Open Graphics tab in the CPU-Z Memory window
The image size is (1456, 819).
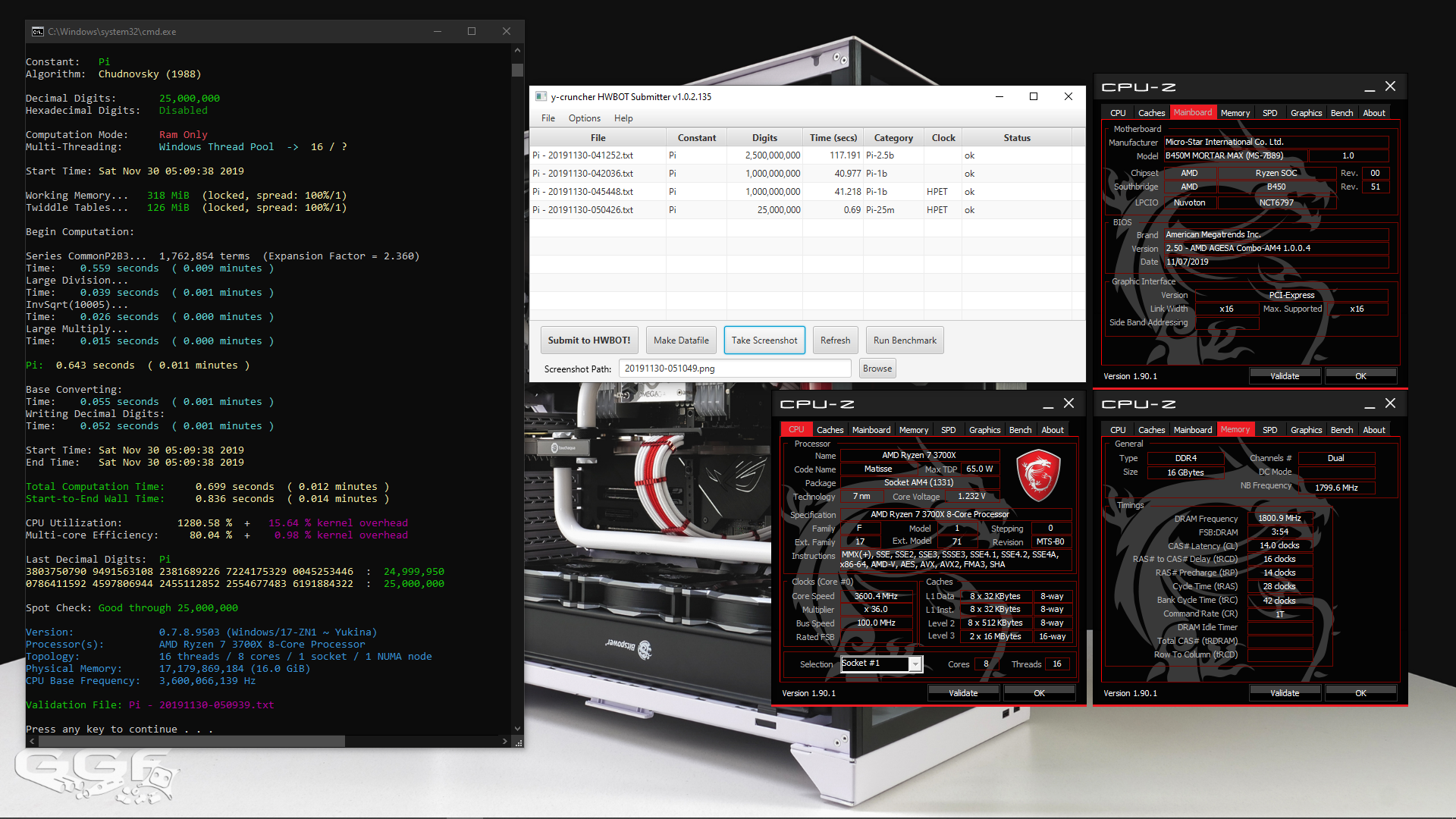tap(1306, 430)
